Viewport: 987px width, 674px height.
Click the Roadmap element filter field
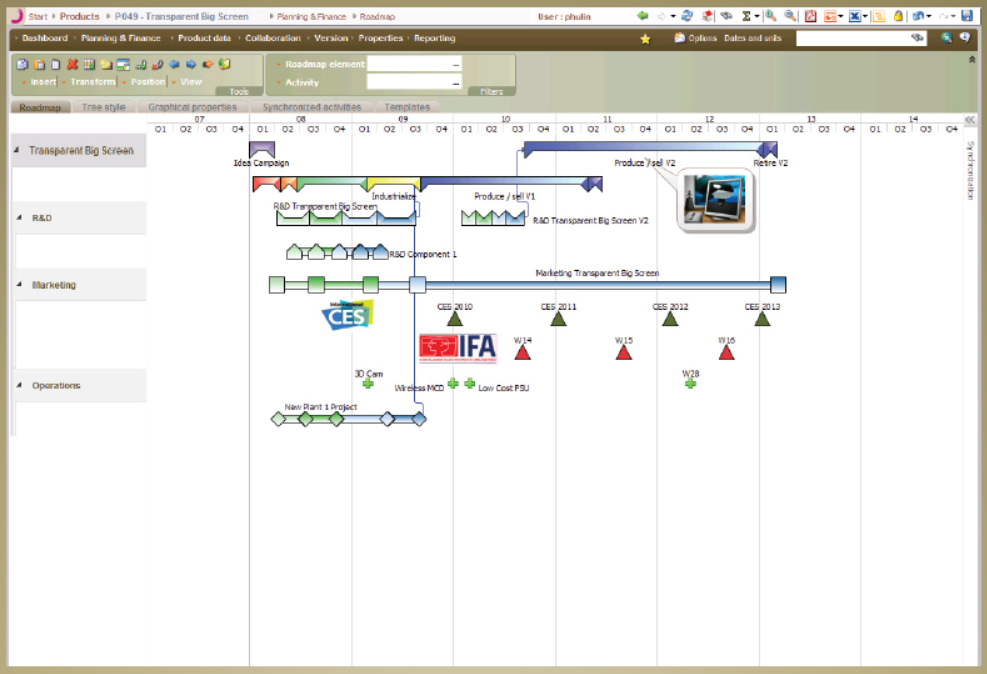pyautogui.click(x=414, y=64)
